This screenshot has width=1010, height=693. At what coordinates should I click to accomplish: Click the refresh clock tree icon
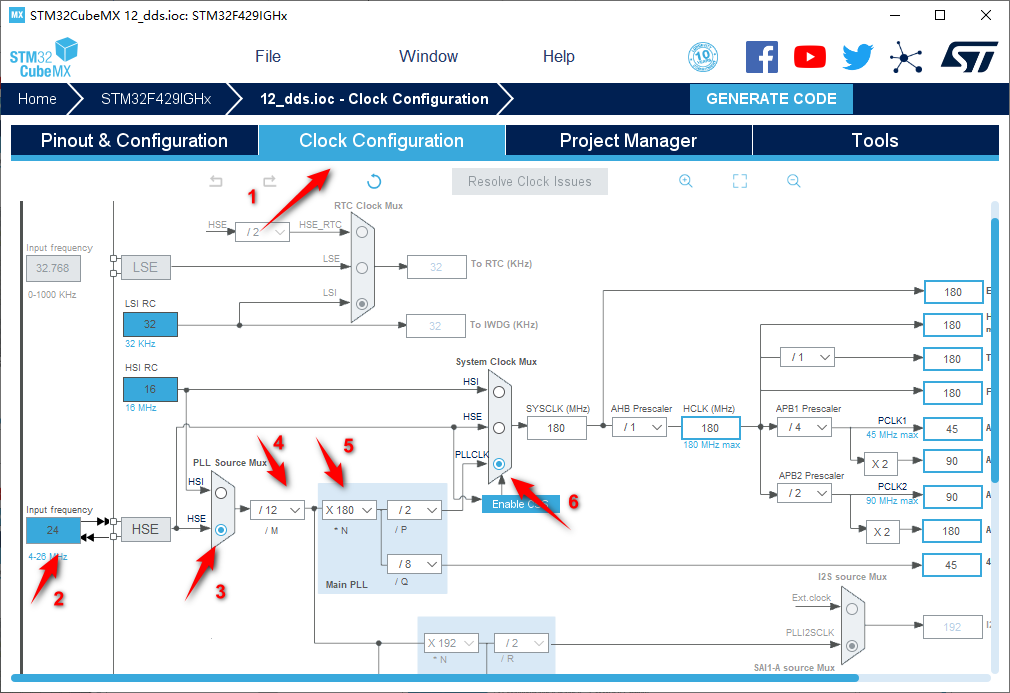point(374,181)
